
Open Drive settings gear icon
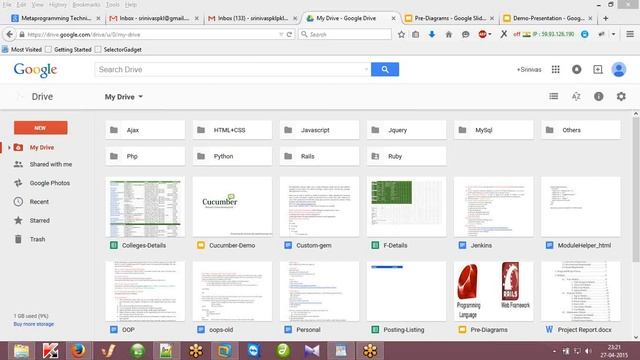click(621, 96)
